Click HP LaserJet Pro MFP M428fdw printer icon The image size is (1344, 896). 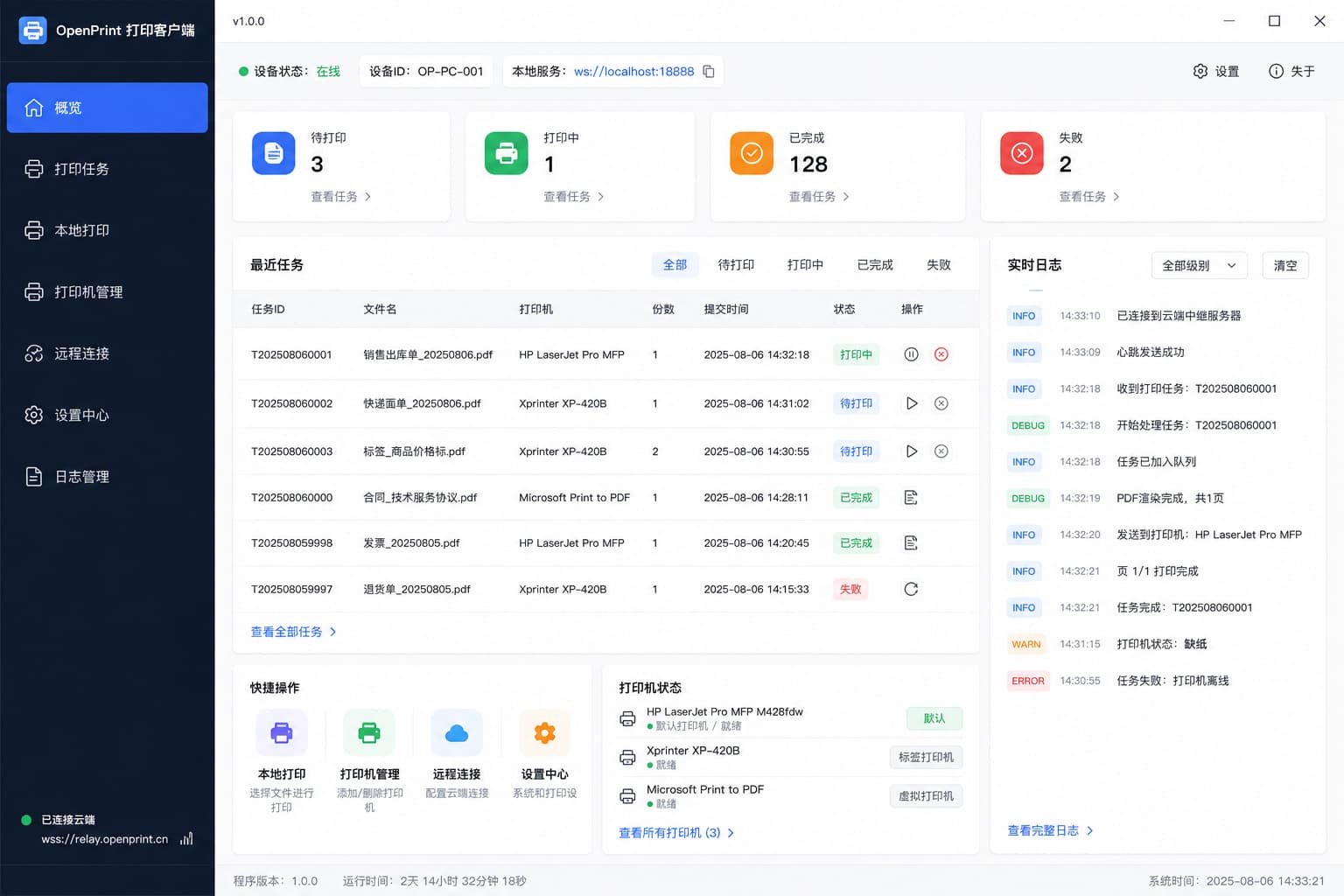pos(627,718)
